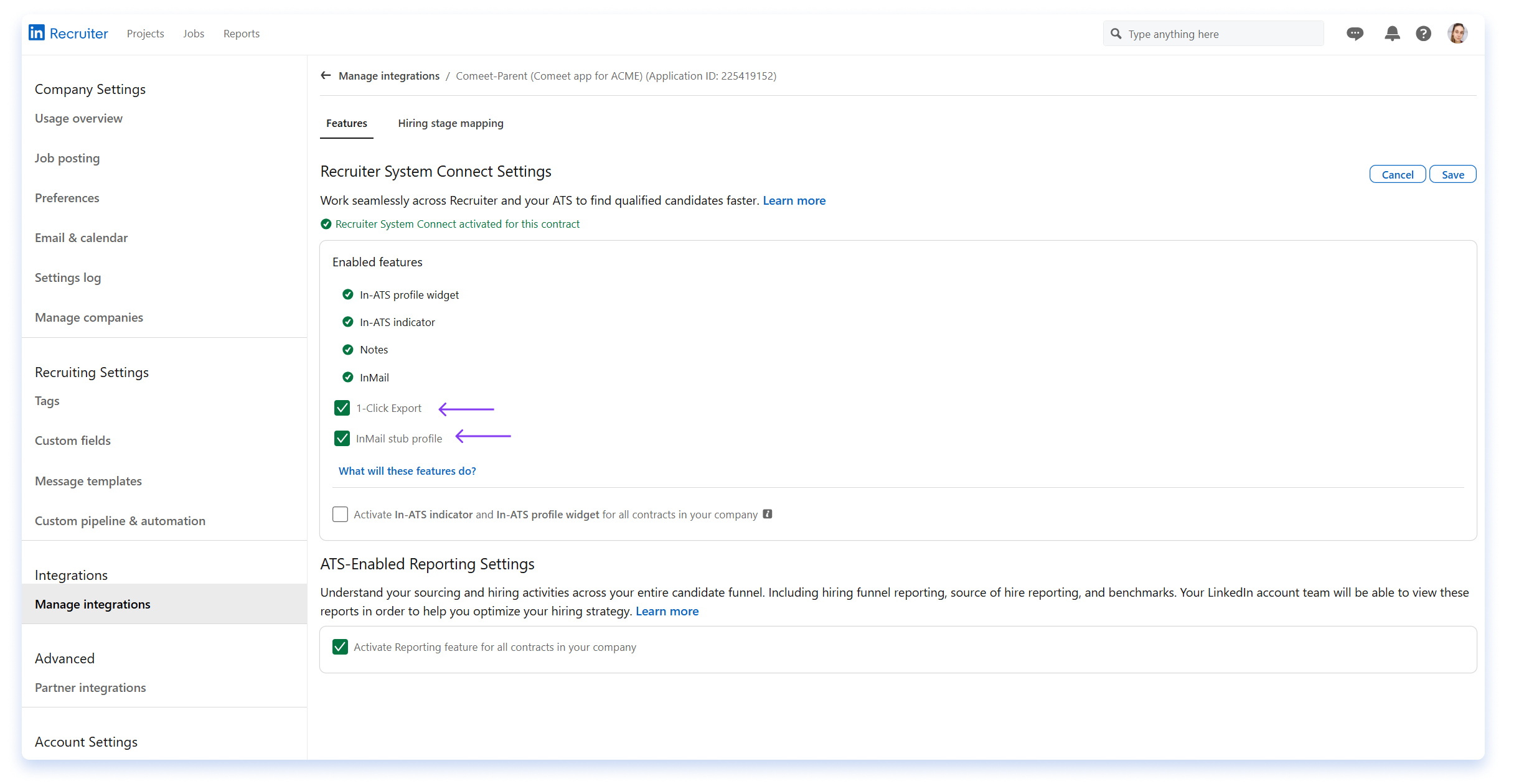The height and width of the screenshot is (784, 1519).
Task: Click the green activated status check icon
Action: click(x=326, y=224)
